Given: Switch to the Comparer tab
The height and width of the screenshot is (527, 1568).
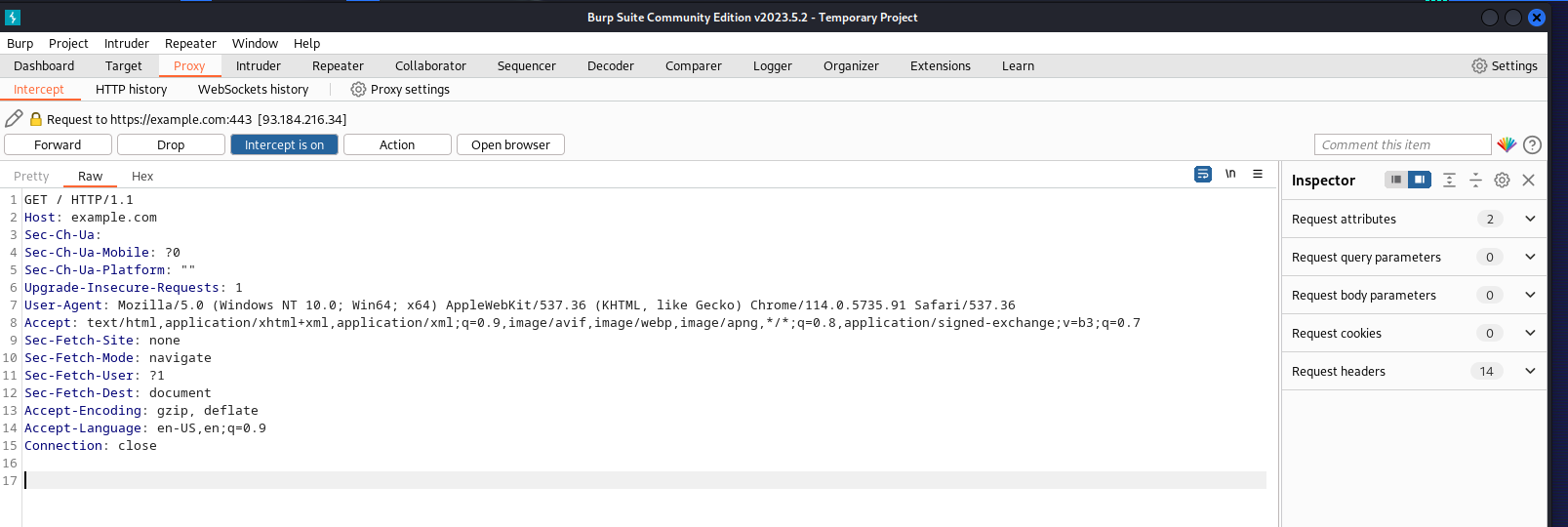Looking at the screenshot, I should (x=694, y=65).
